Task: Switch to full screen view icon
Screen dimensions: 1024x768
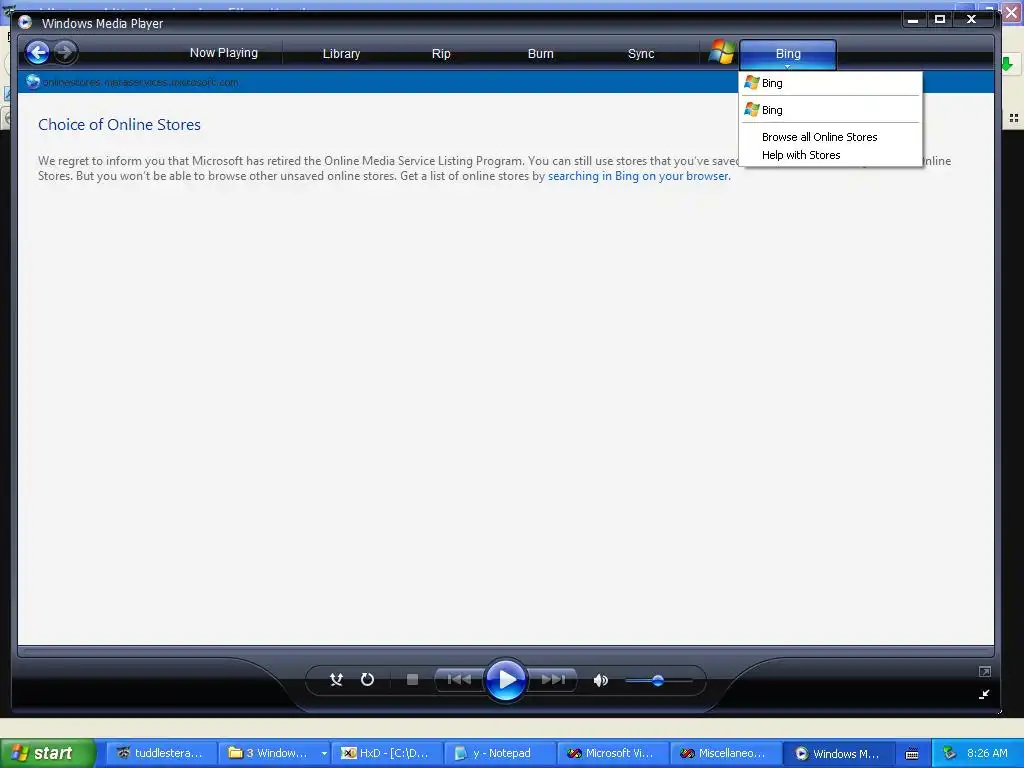Action: [x=985, y=671]
